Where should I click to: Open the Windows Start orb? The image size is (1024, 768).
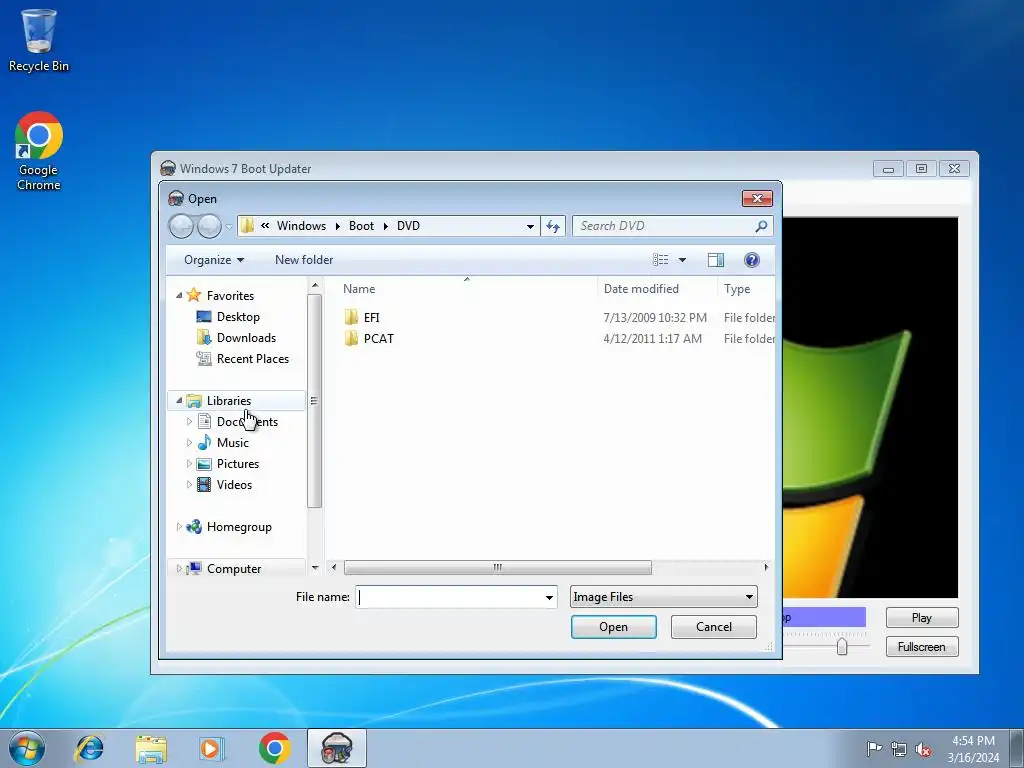27,748
